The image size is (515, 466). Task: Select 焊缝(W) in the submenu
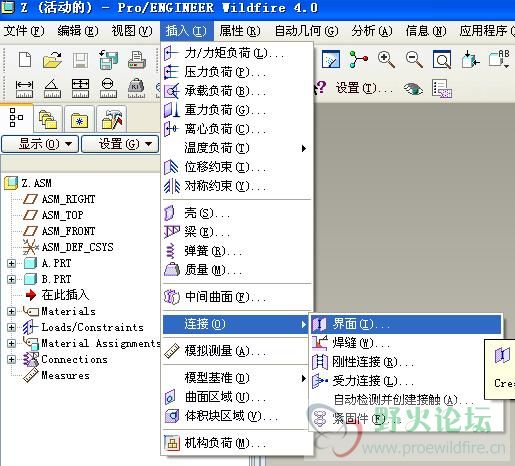[x=406, y=343]
